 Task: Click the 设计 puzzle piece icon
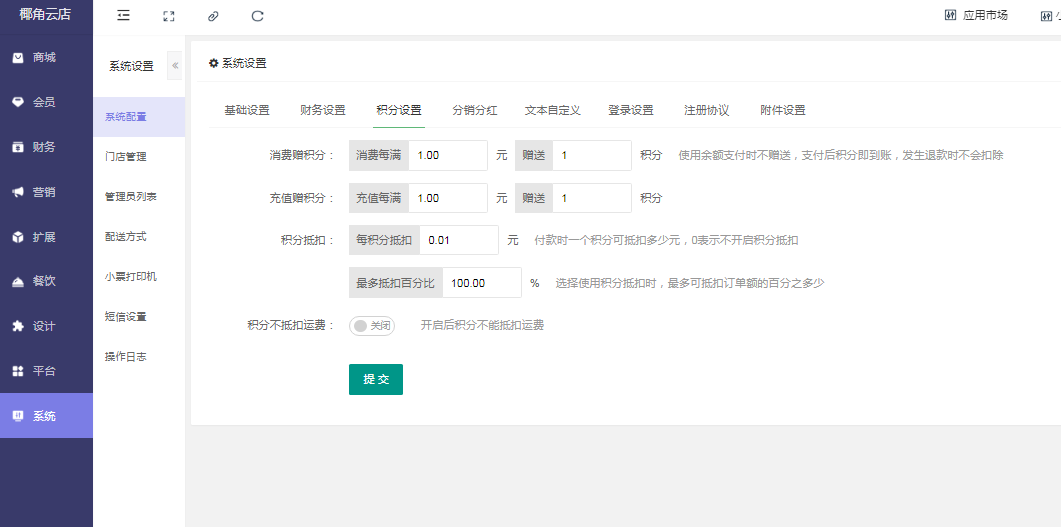tap(18, 326)
